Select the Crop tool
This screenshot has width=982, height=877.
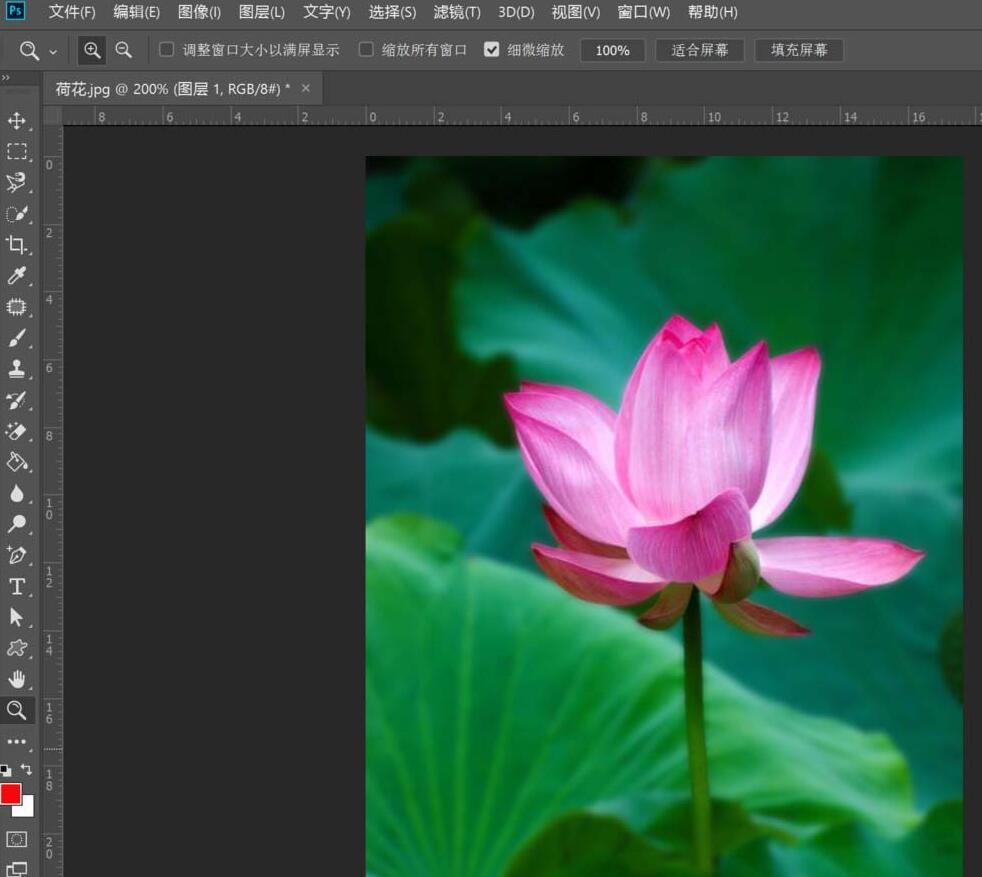point(16,245)
